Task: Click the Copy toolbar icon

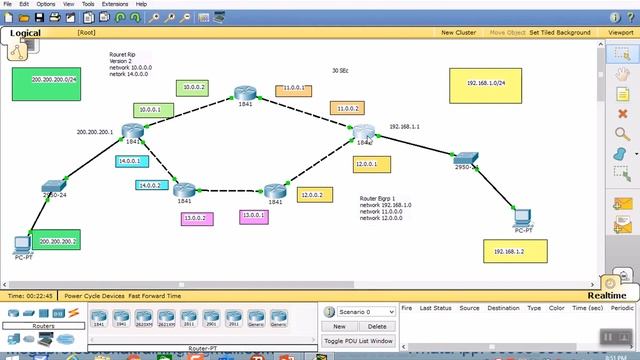Action: (89, 18)
